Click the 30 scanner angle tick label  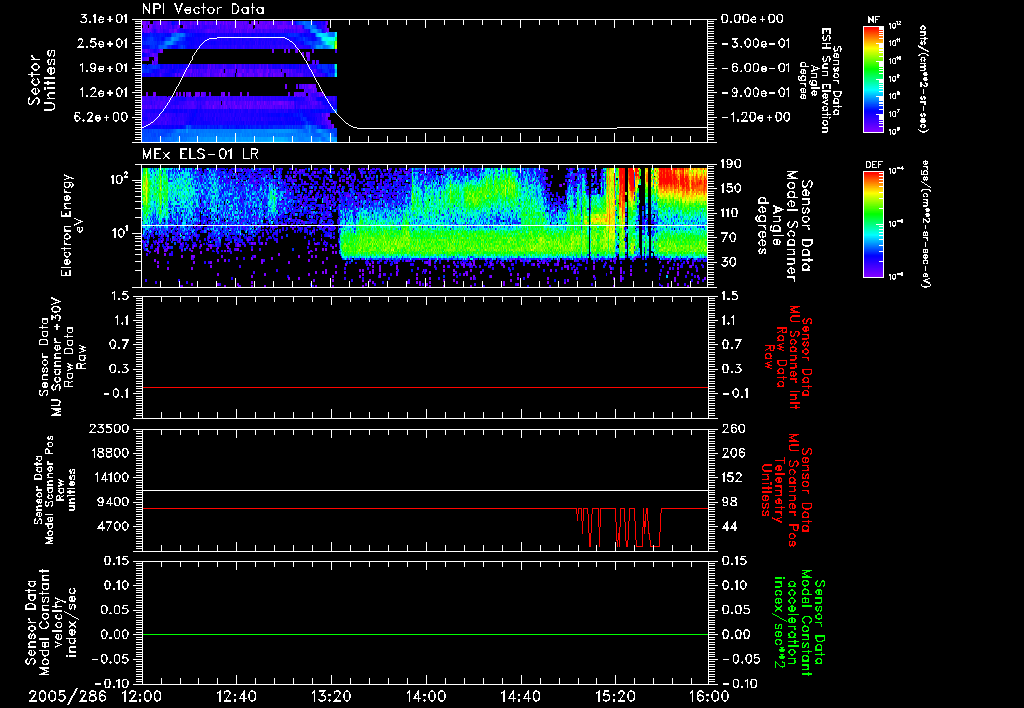click(x=728, y=262)
